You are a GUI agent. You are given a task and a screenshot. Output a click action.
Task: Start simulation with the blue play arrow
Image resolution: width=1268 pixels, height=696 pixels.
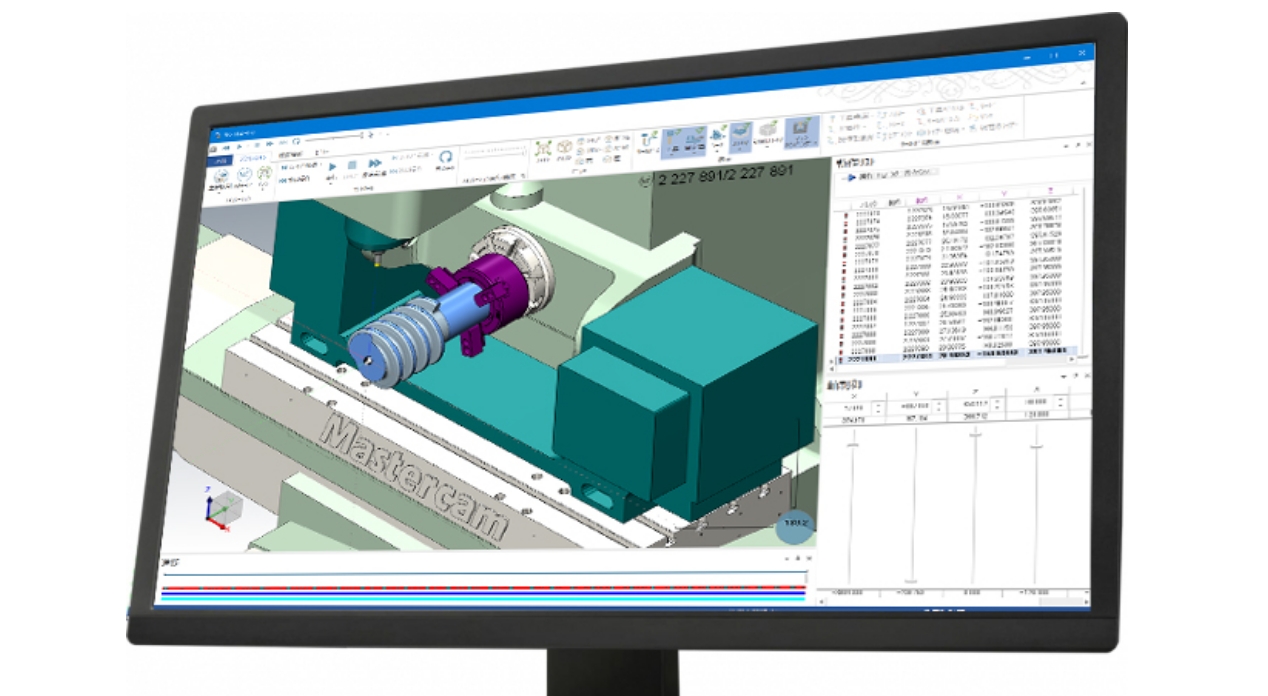333,165
